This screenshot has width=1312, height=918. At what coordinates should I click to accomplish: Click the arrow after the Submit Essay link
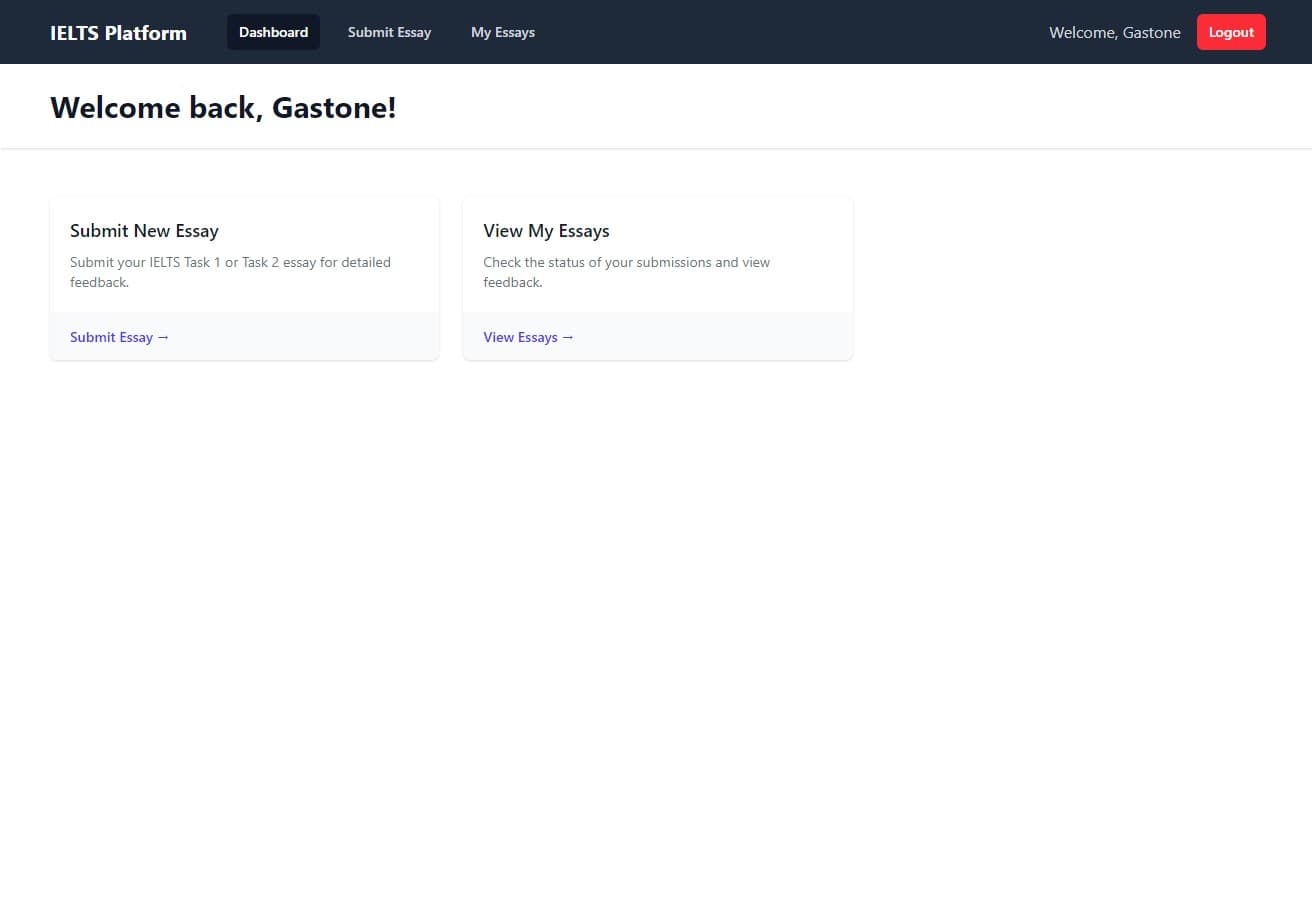(163, 337)
